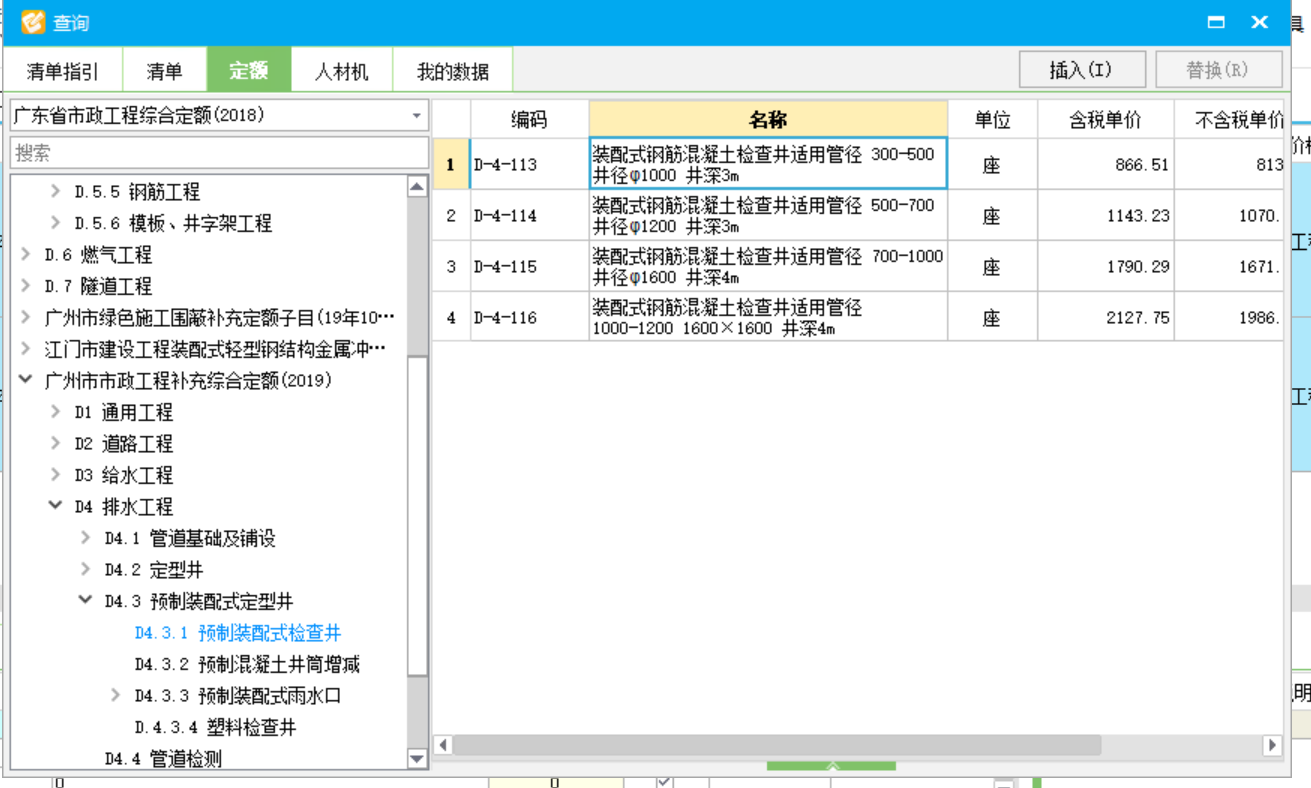Select the 定额 tab
Viewport: 1311px width, 788px height.
[249, 71]
